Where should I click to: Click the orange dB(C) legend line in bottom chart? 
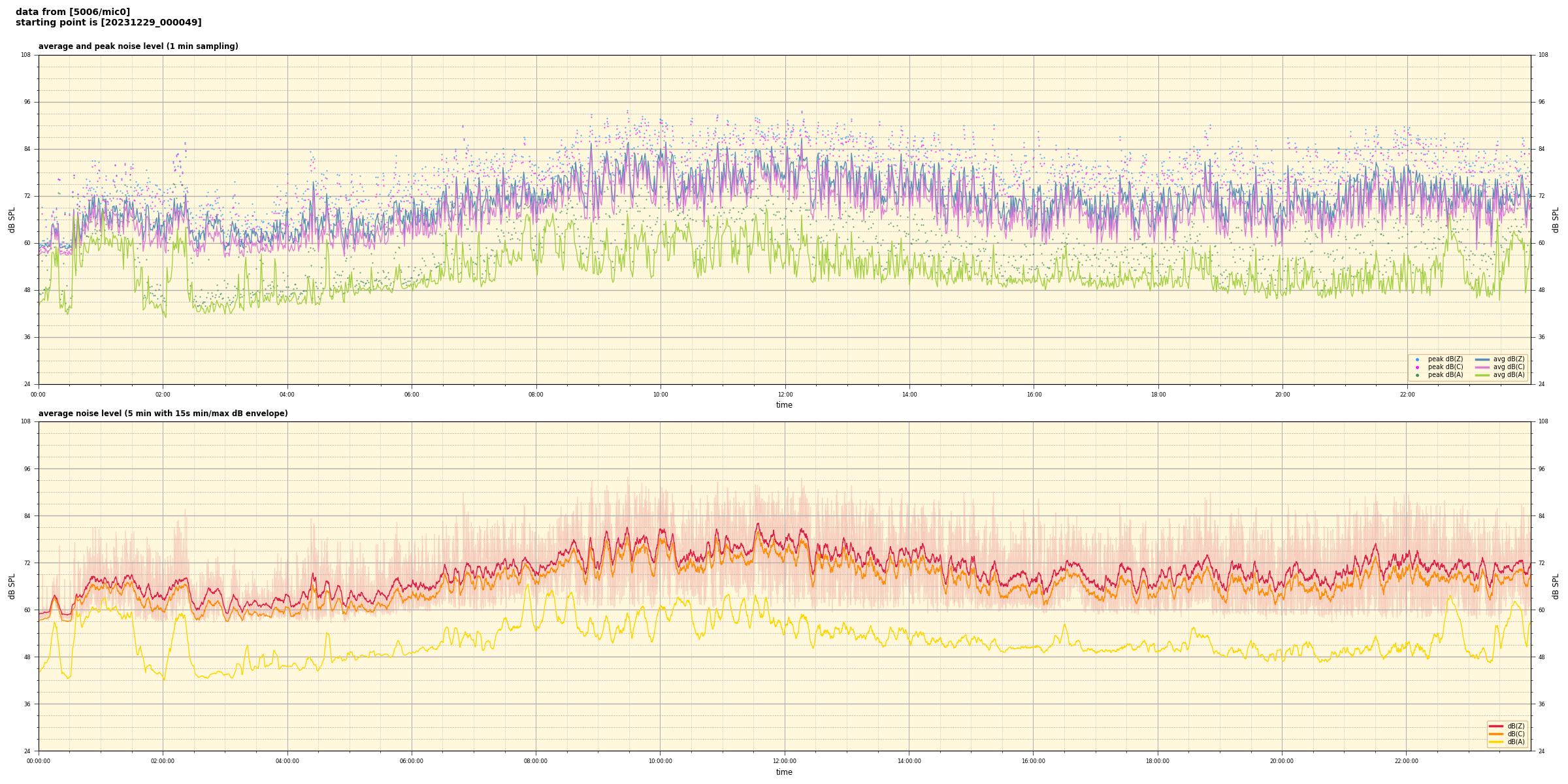(1496, 734)
